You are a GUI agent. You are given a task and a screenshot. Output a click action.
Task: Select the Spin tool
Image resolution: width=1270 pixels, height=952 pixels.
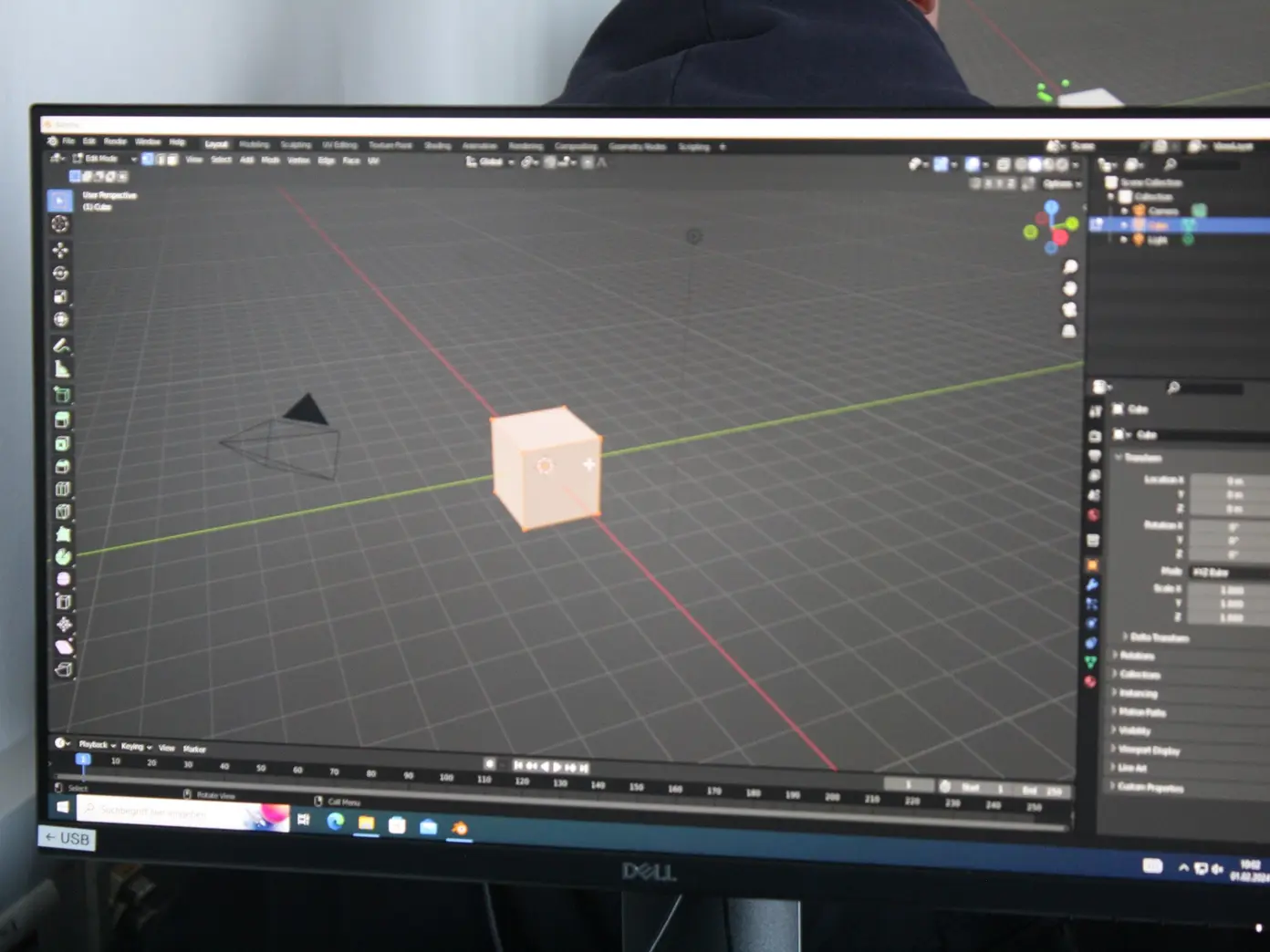pos(63,557)
